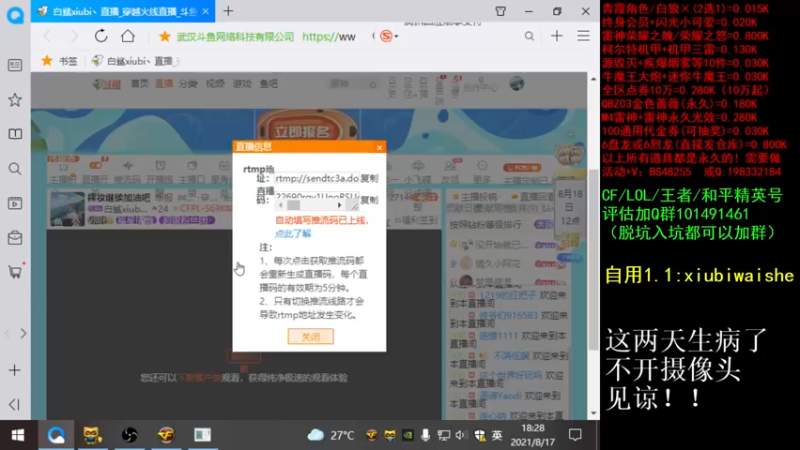Open a new tab with the plus button
The width and height of the screenshot is (800, 450).
[228, 11]
